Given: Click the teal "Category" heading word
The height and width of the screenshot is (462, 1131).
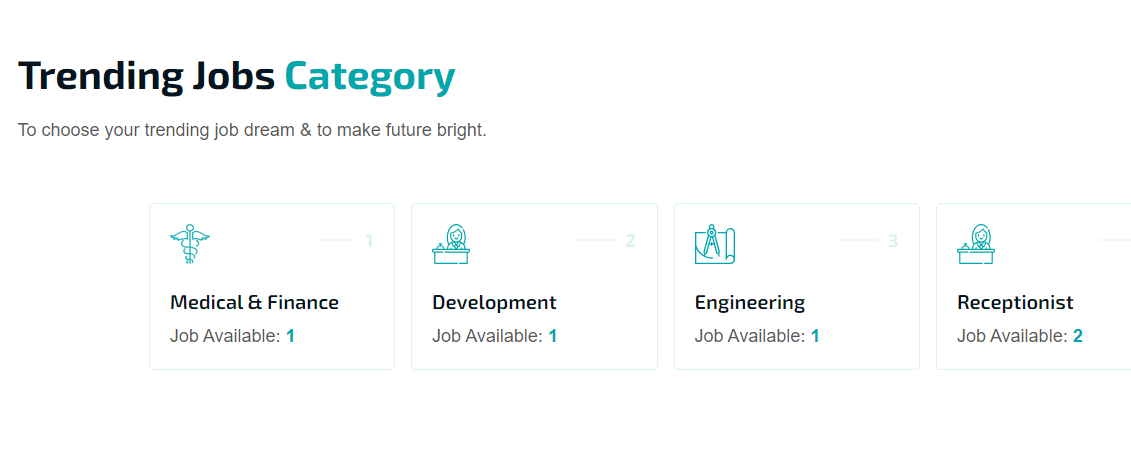Looking at the screenshot, I should pyautogui.click(x=369, y=76).
